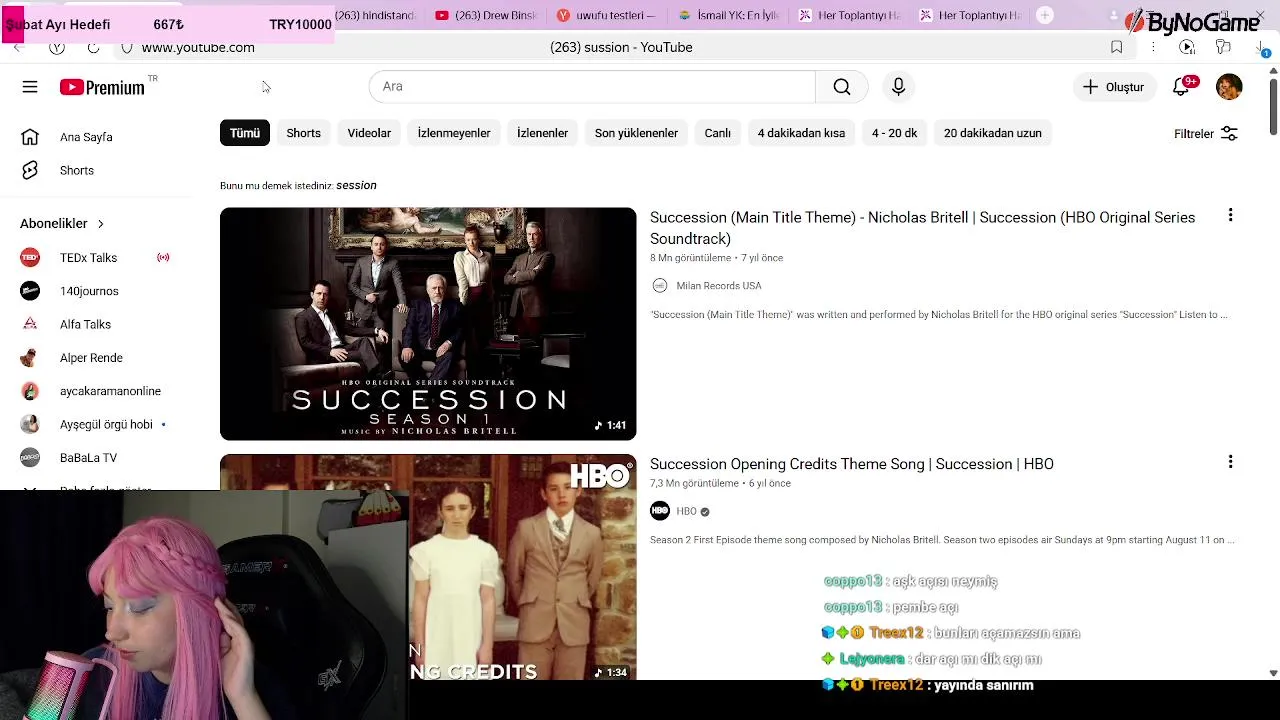
Task: Open the YouTube hamburger guide menu
Action: [x=30, y=87]
